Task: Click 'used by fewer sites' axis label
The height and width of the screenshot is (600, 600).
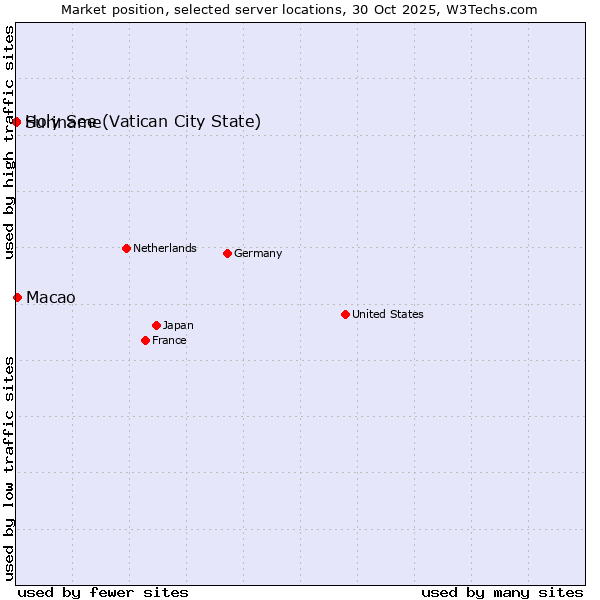Action: [103, 592]
